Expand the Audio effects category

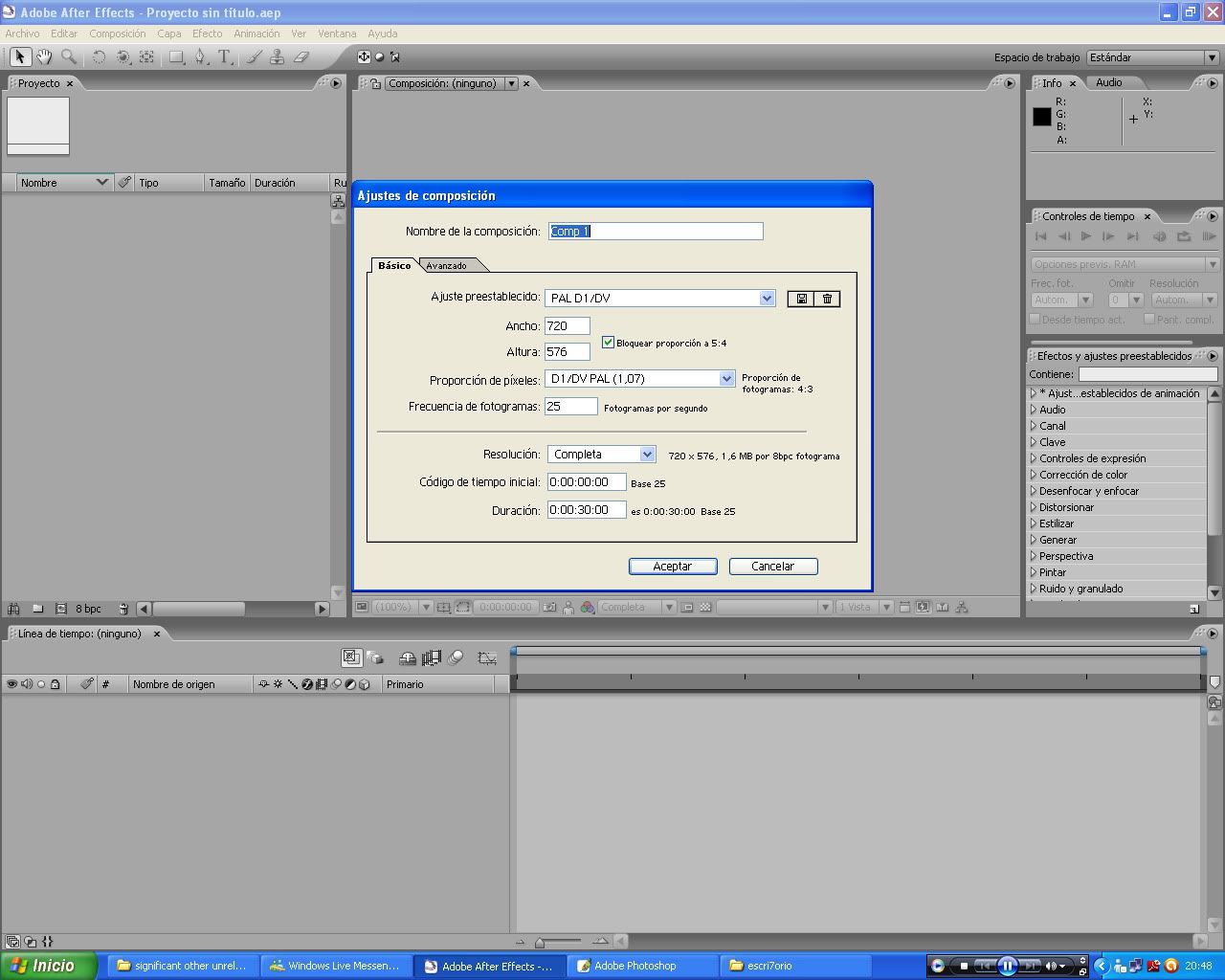(x=1034, y=410)
